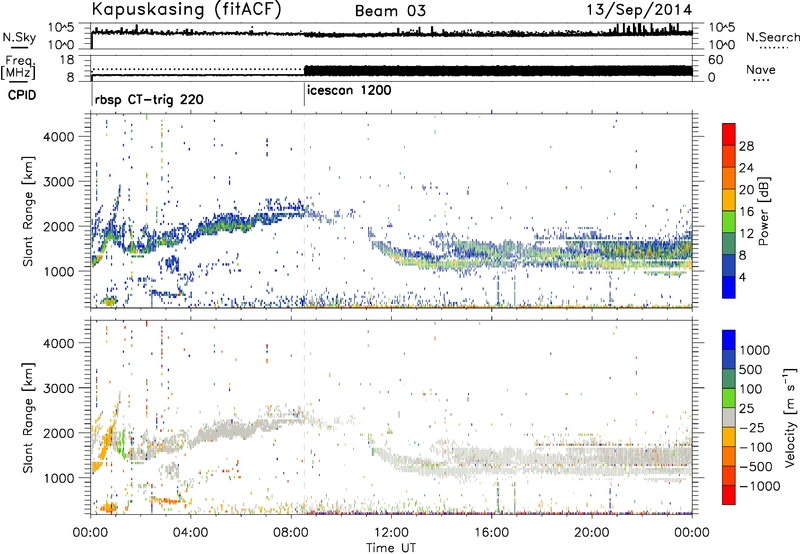Click 'Slant Range [km]' label on the velocity panel
This screenshot has width=800, height=554.
[28, 417]
